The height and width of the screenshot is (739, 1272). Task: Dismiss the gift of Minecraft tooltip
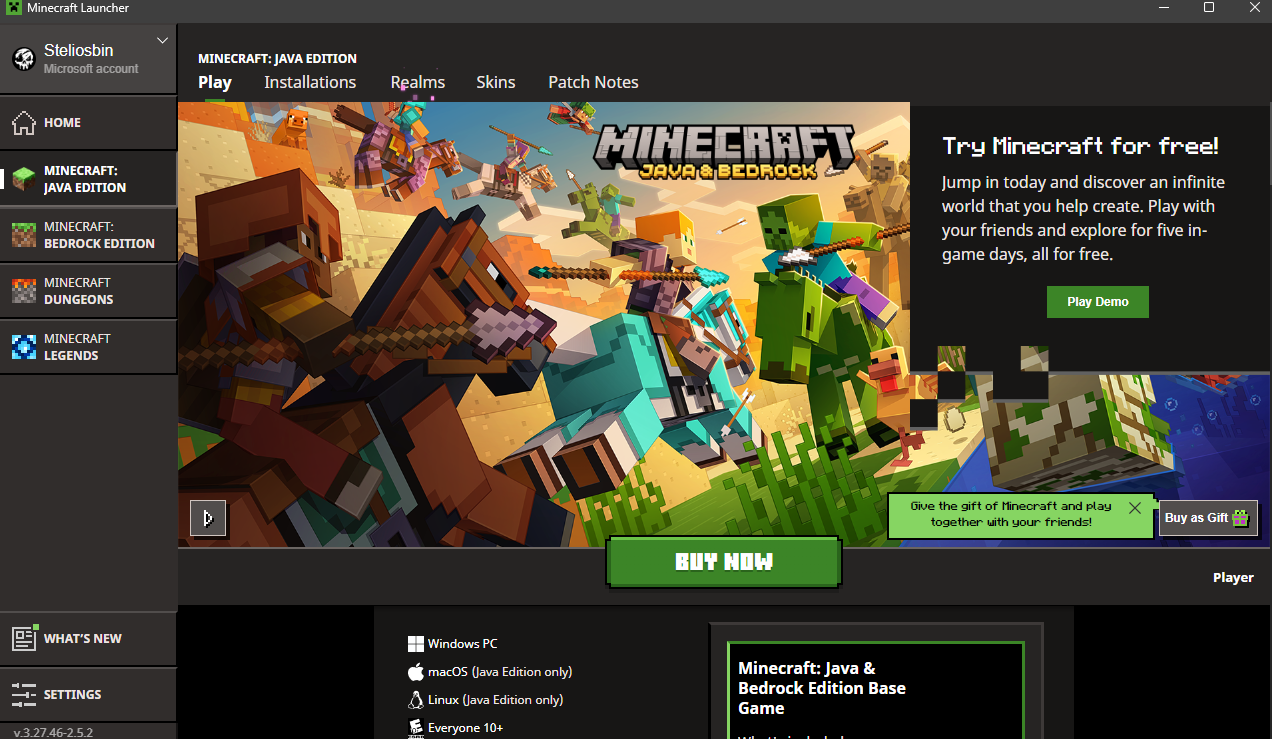click(1135, 508)
